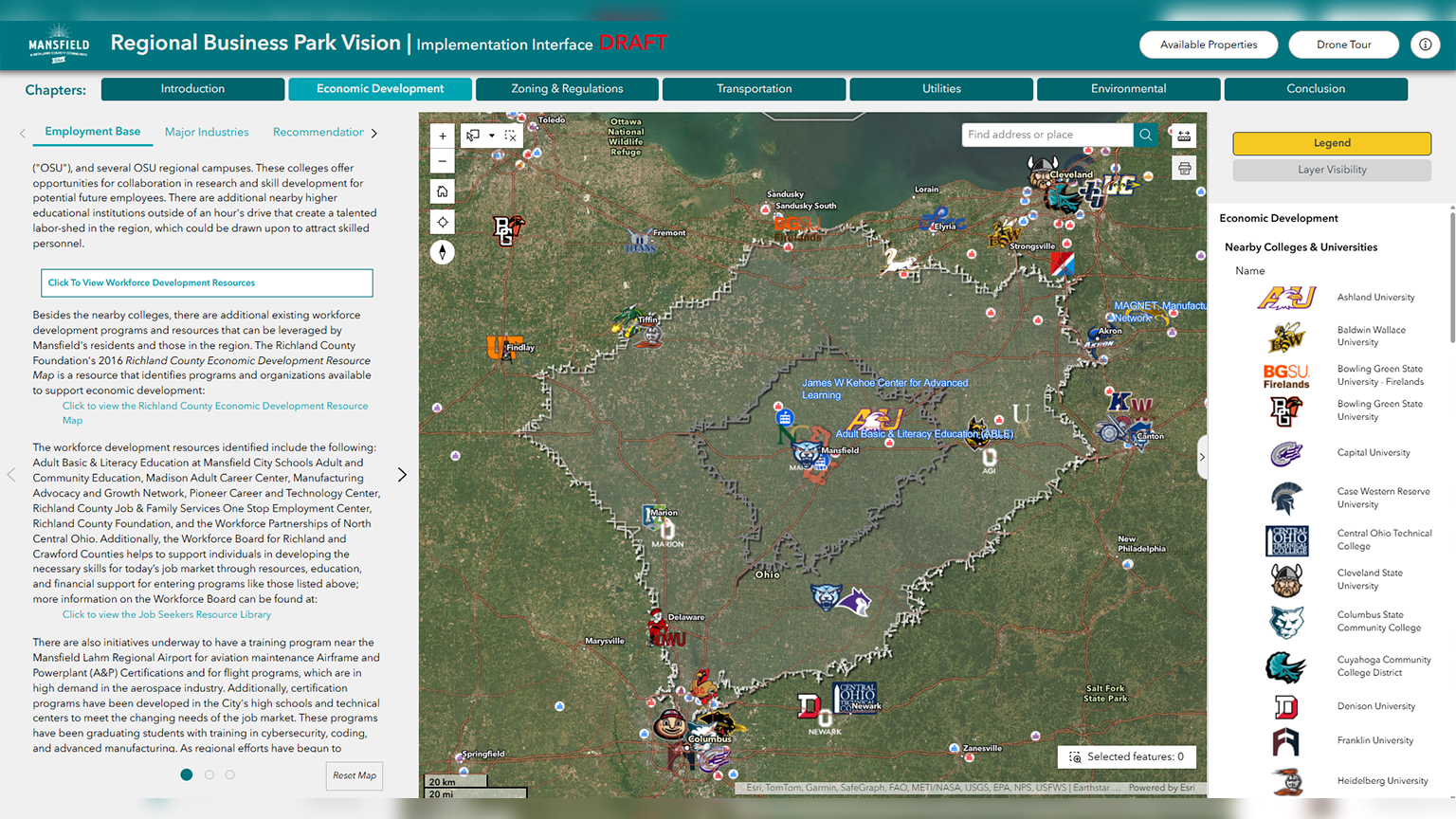Expand more sub-tabs with right chevron
The image size is (1456, 819).
click(x=374, y=133)
